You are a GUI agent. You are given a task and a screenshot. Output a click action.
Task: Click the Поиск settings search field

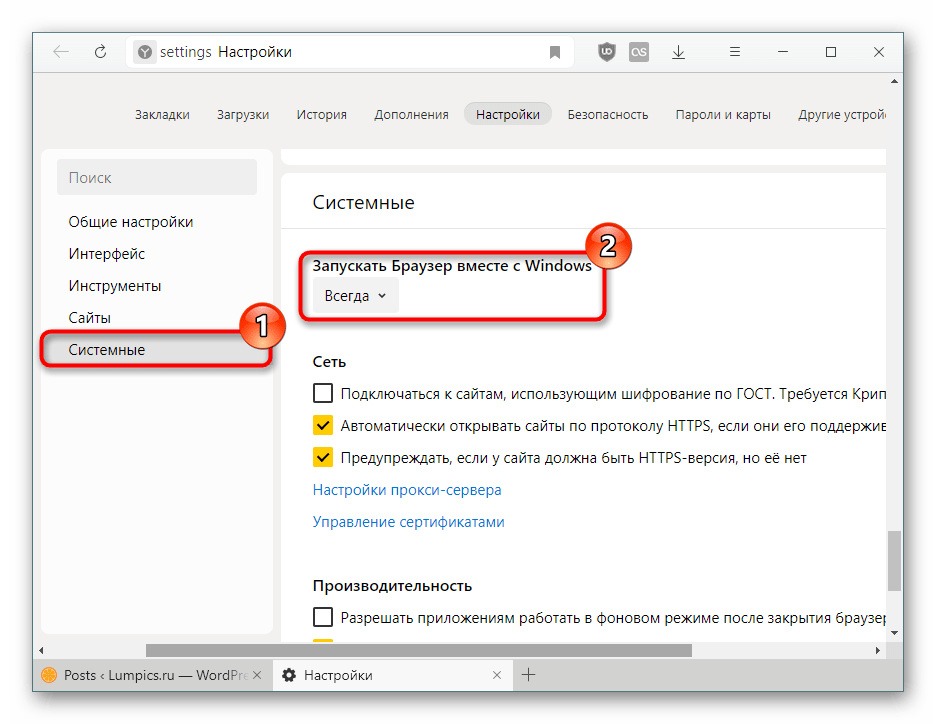pyautogui.click(x=156, y=178)
